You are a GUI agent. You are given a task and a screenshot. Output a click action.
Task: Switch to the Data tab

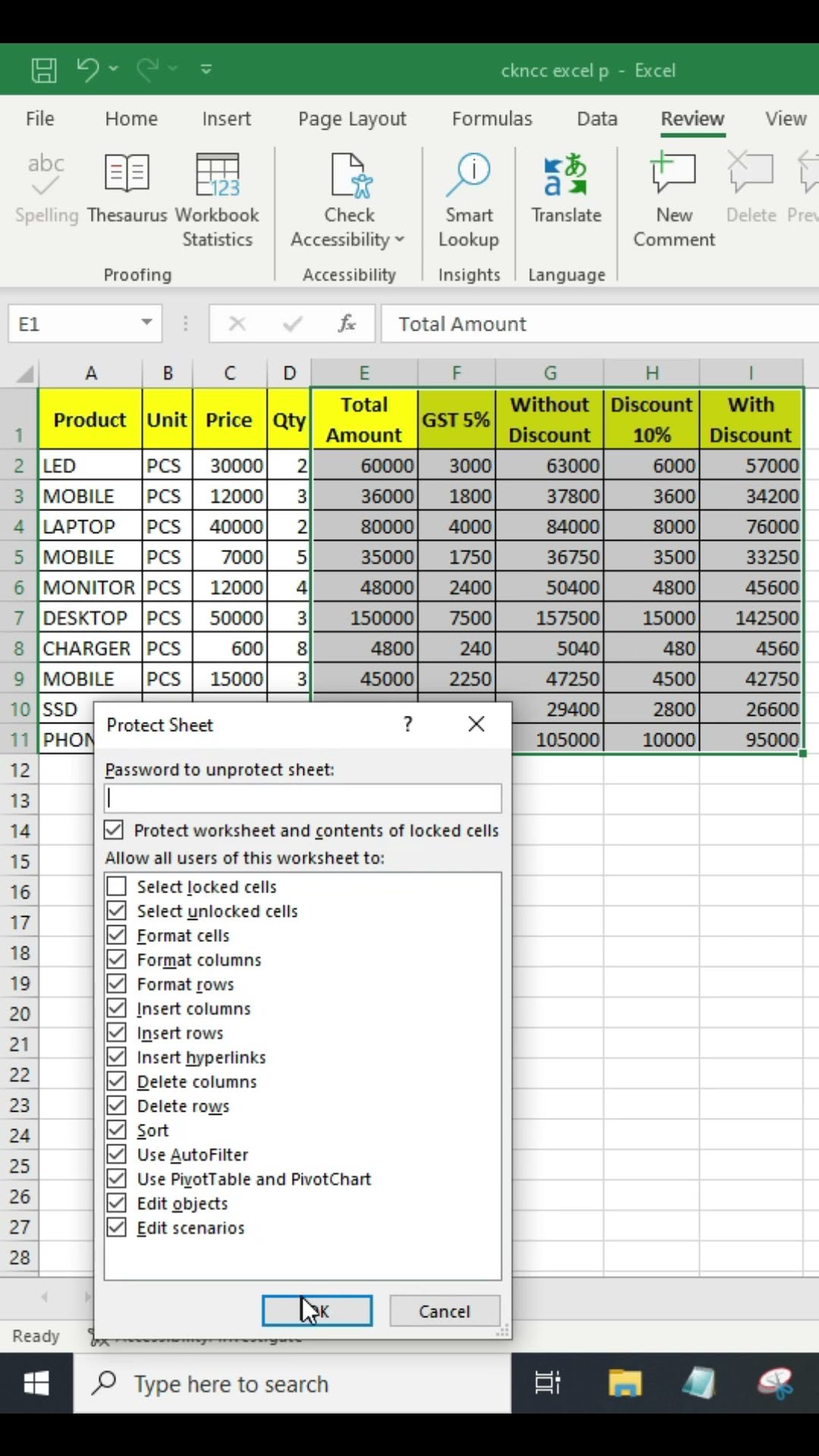(x=597, y=119)
